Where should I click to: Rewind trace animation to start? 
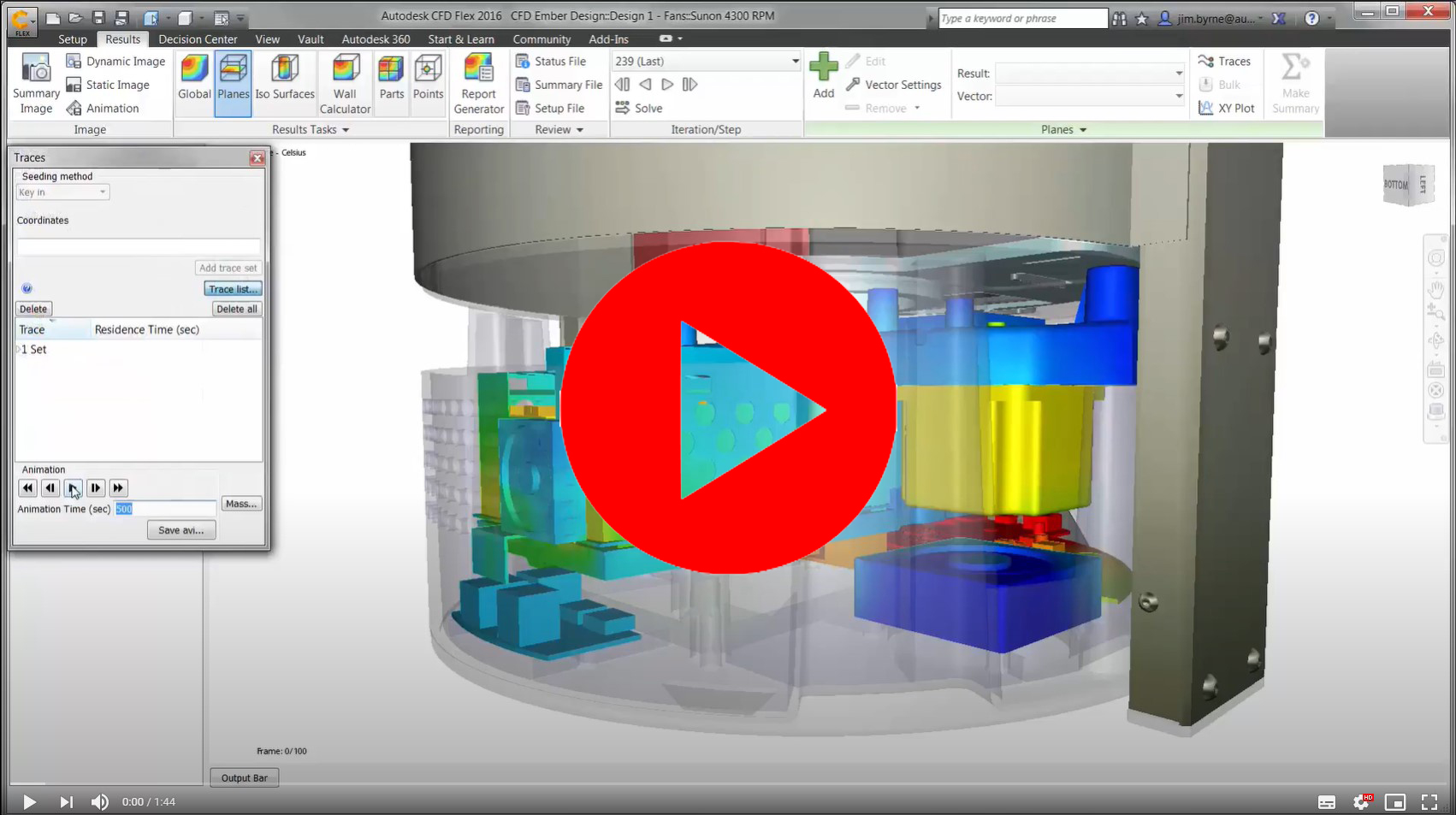pos(27,487)
